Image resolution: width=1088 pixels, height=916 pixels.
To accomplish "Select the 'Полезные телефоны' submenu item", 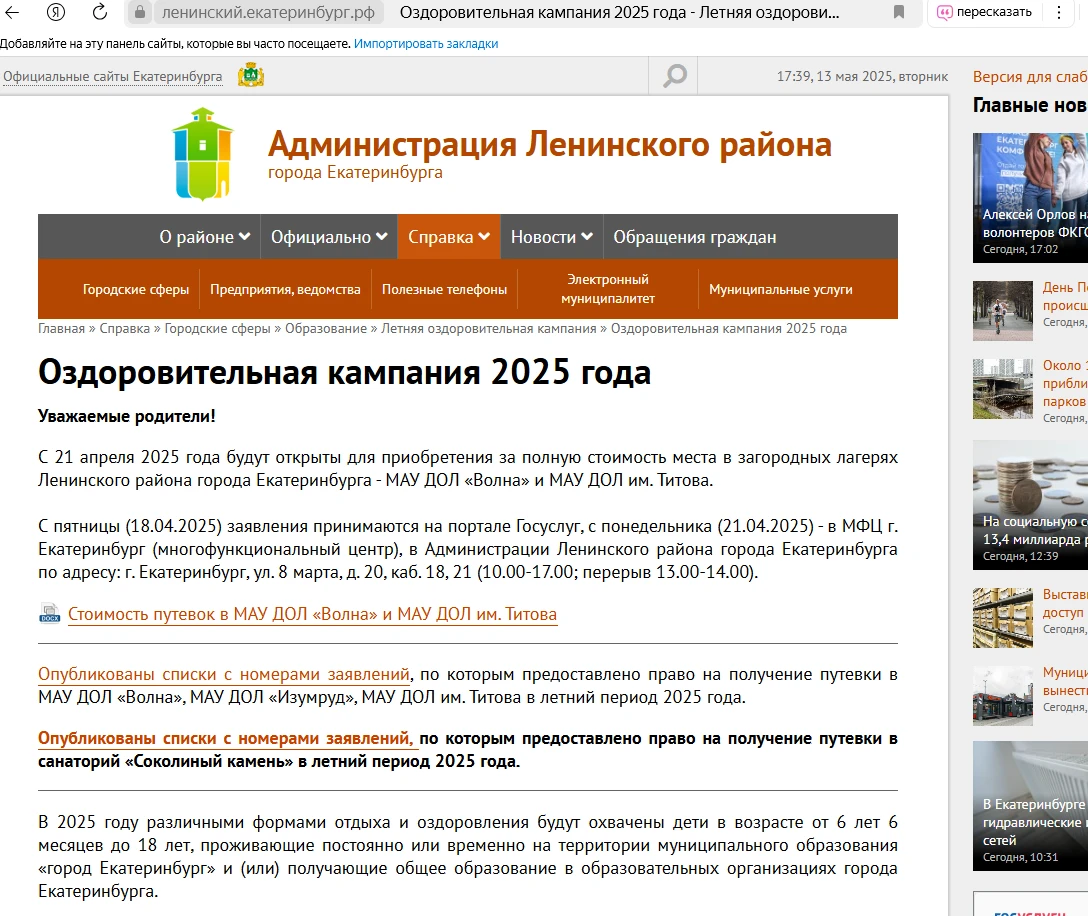I will click(x=444, y=289).
